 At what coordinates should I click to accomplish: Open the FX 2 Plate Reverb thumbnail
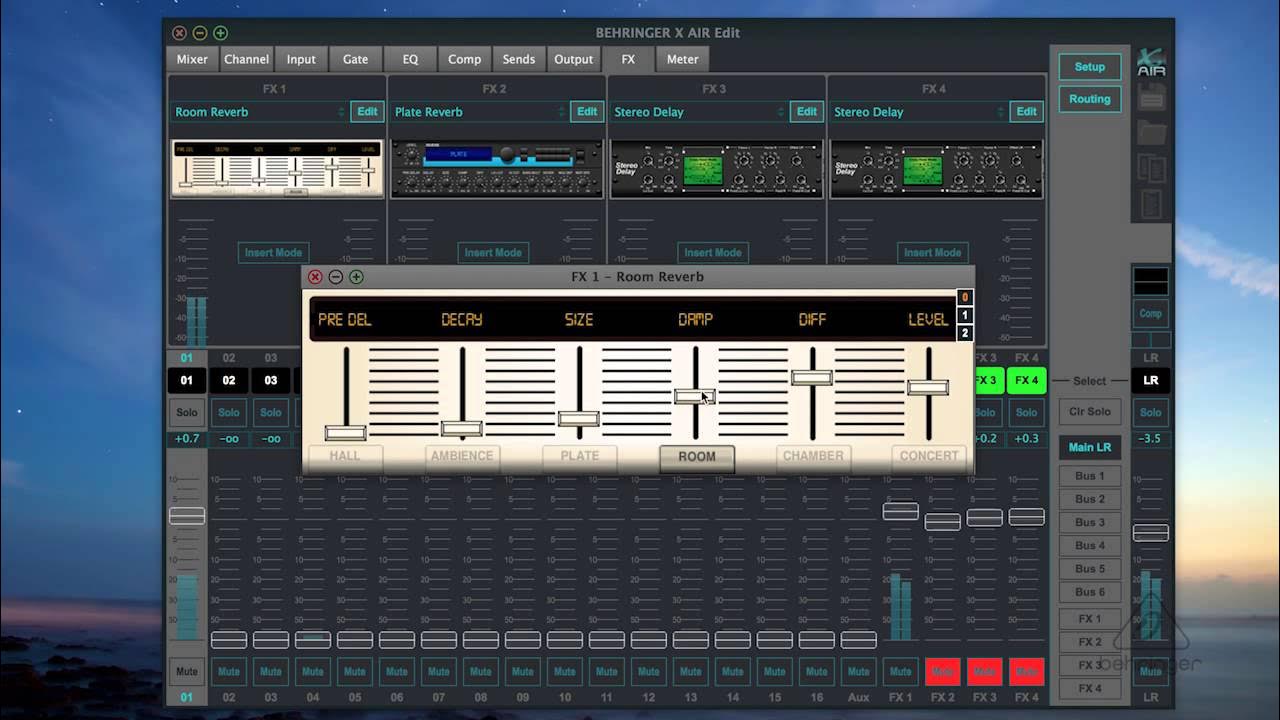[x=497, y=168]
